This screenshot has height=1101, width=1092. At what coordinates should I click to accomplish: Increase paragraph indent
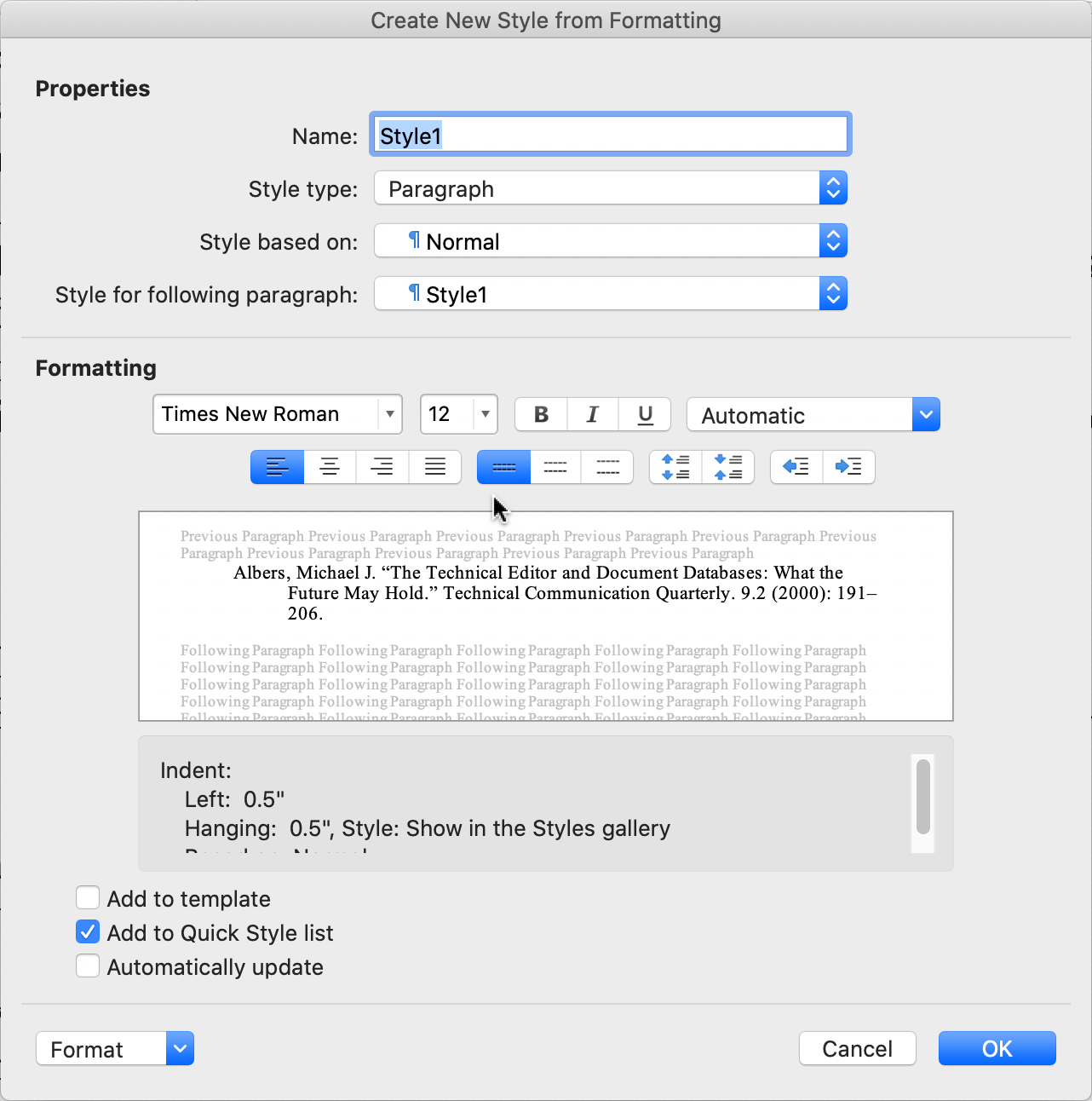[848, 467]
